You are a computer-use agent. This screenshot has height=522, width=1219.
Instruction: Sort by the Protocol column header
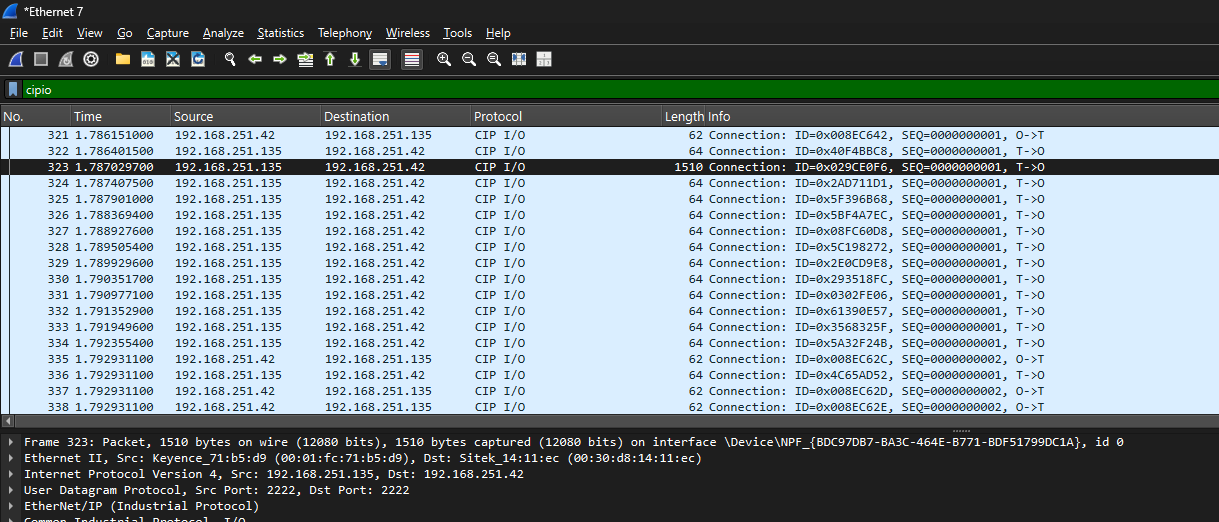click(566, 116)
